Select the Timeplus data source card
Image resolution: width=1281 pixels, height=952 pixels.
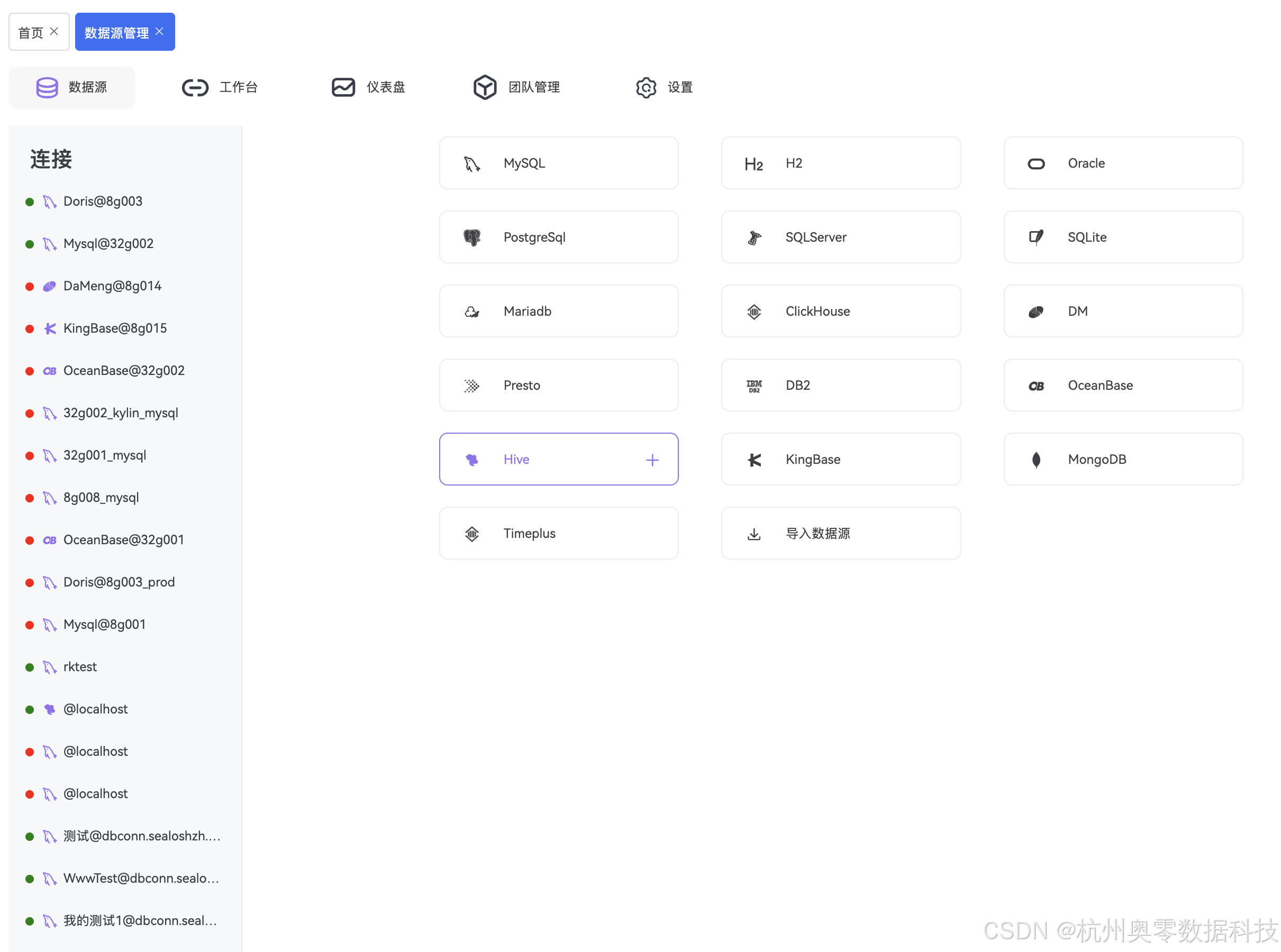(x=559, y=533)
